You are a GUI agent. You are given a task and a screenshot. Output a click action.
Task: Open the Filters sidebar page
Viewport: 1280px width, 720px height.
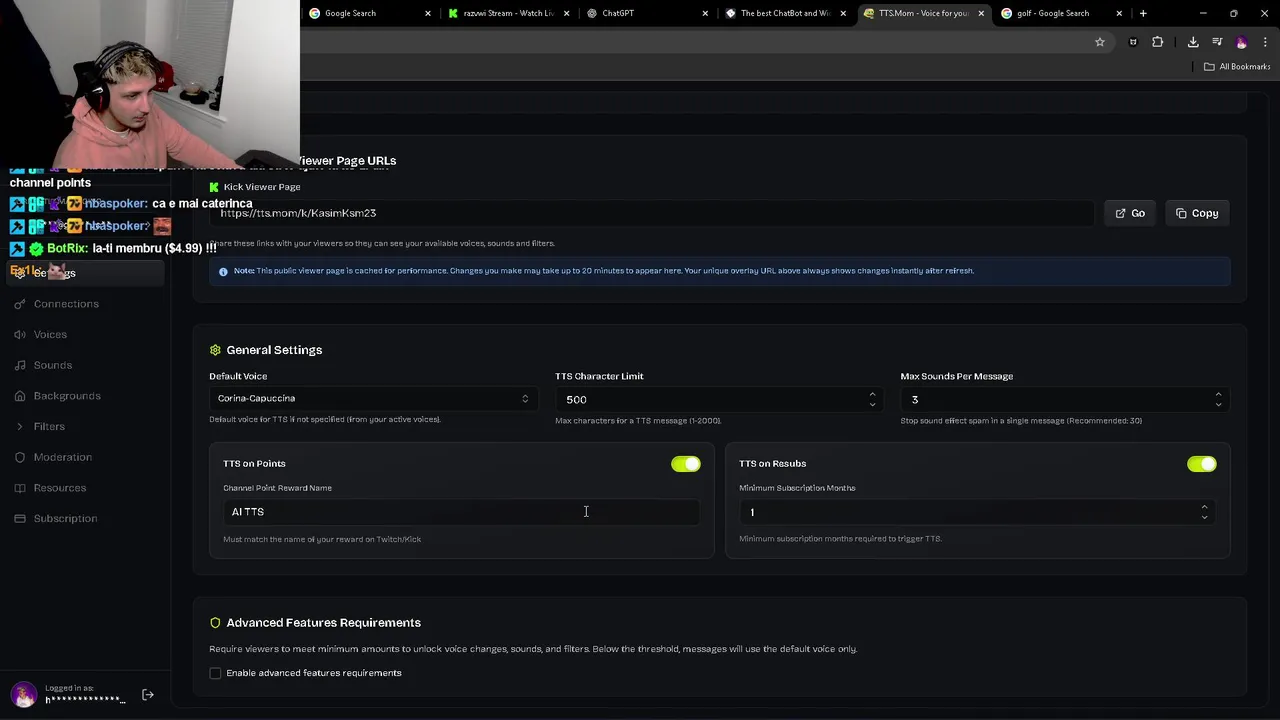point(49,426)
